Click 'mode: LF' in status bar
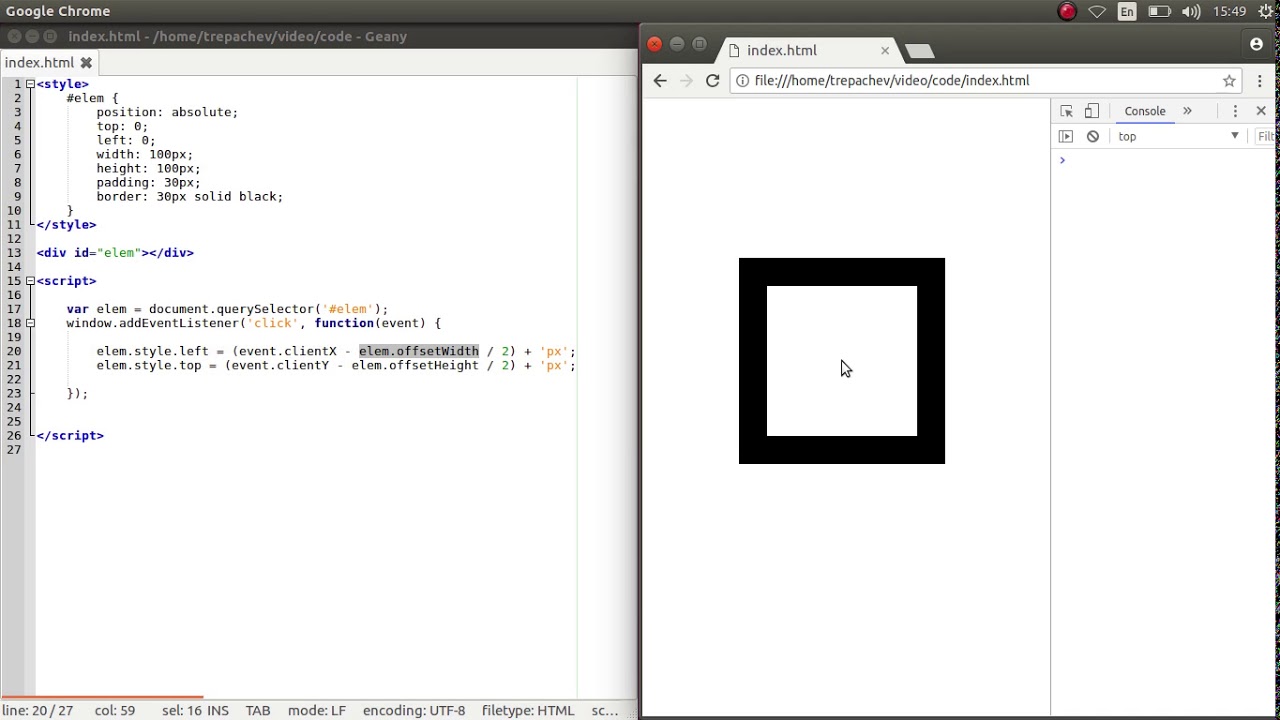The image size is (1280, 720). point(317,711)
